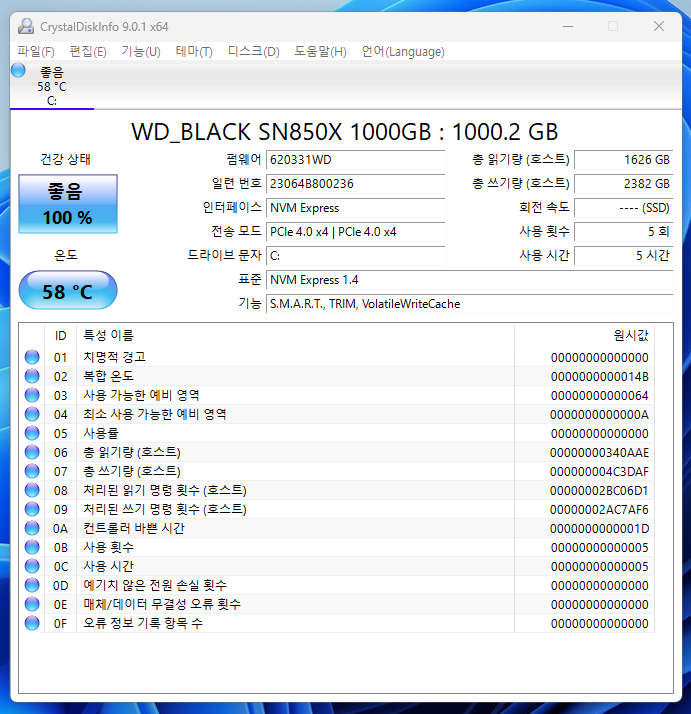Click the 원시값 column header
The width and height of the screenshot is (691, 714).
[x=584, y=336]
